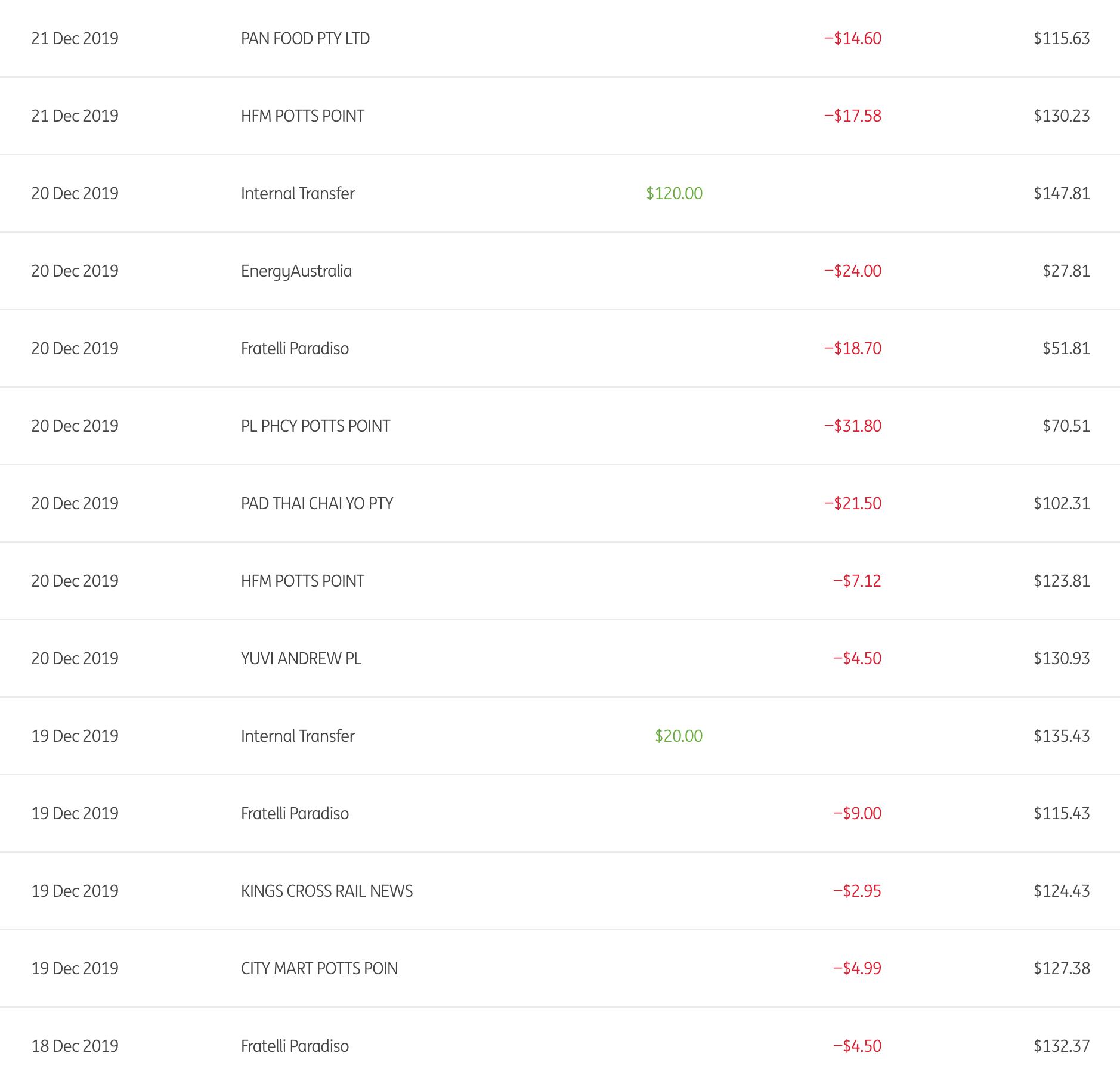
Task: Click the −$2.95 debit amount
Action: 856,891
